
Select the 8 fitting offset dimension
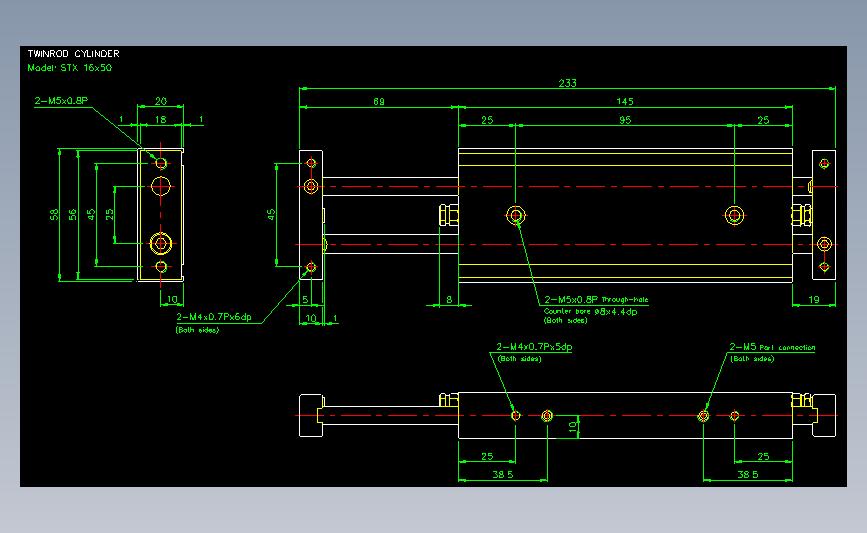(449, 300)
